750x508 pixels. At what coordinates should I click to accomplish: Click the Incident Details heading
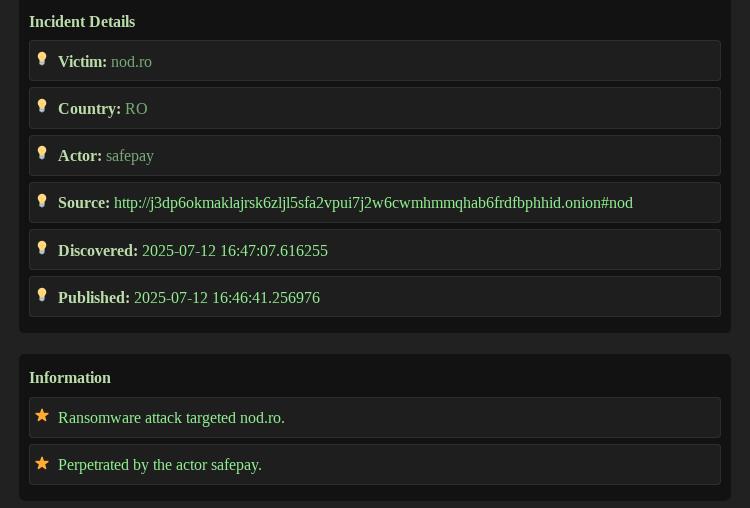(82, 22)
